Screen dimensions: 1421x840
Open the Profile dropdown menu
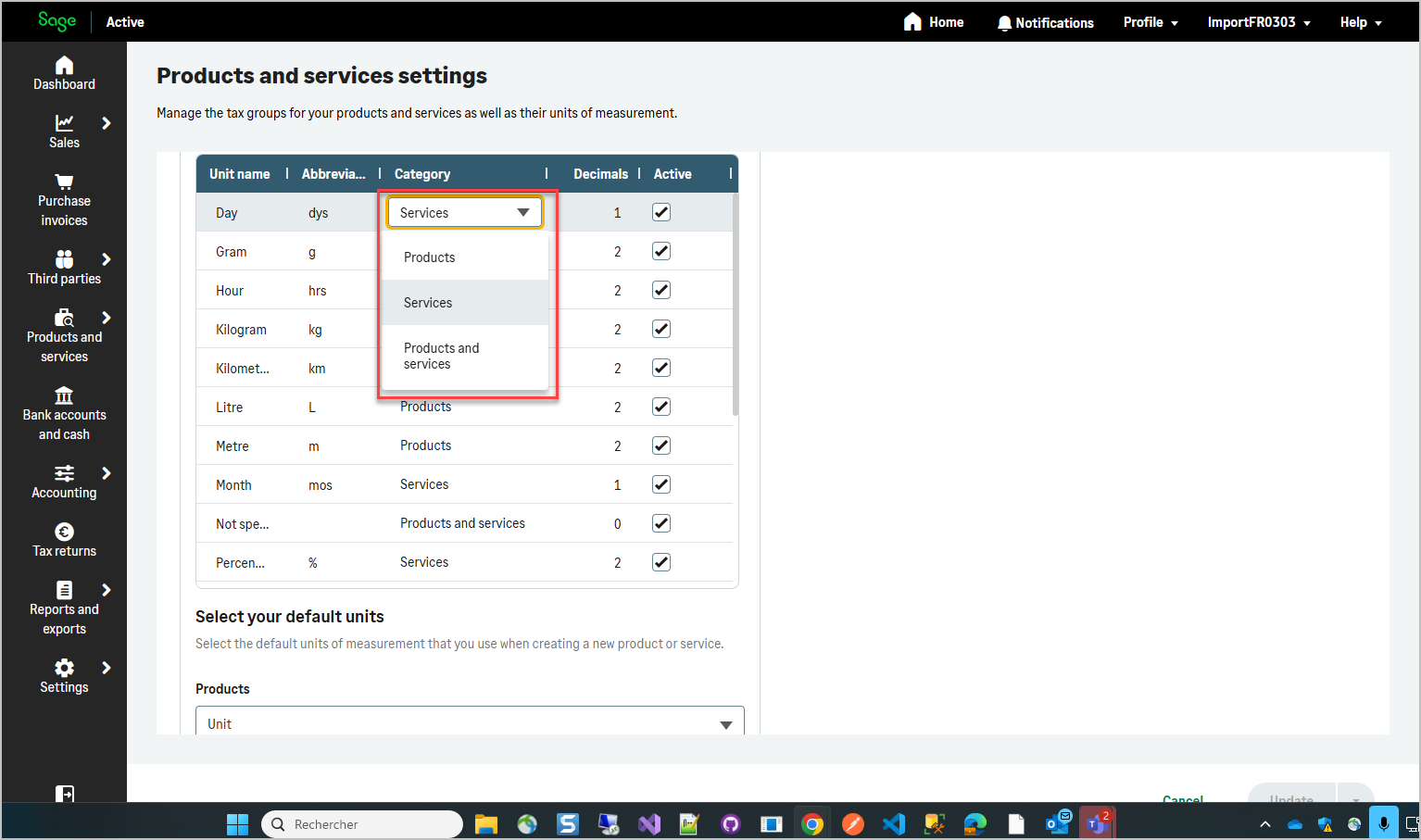pos(1151,22)
